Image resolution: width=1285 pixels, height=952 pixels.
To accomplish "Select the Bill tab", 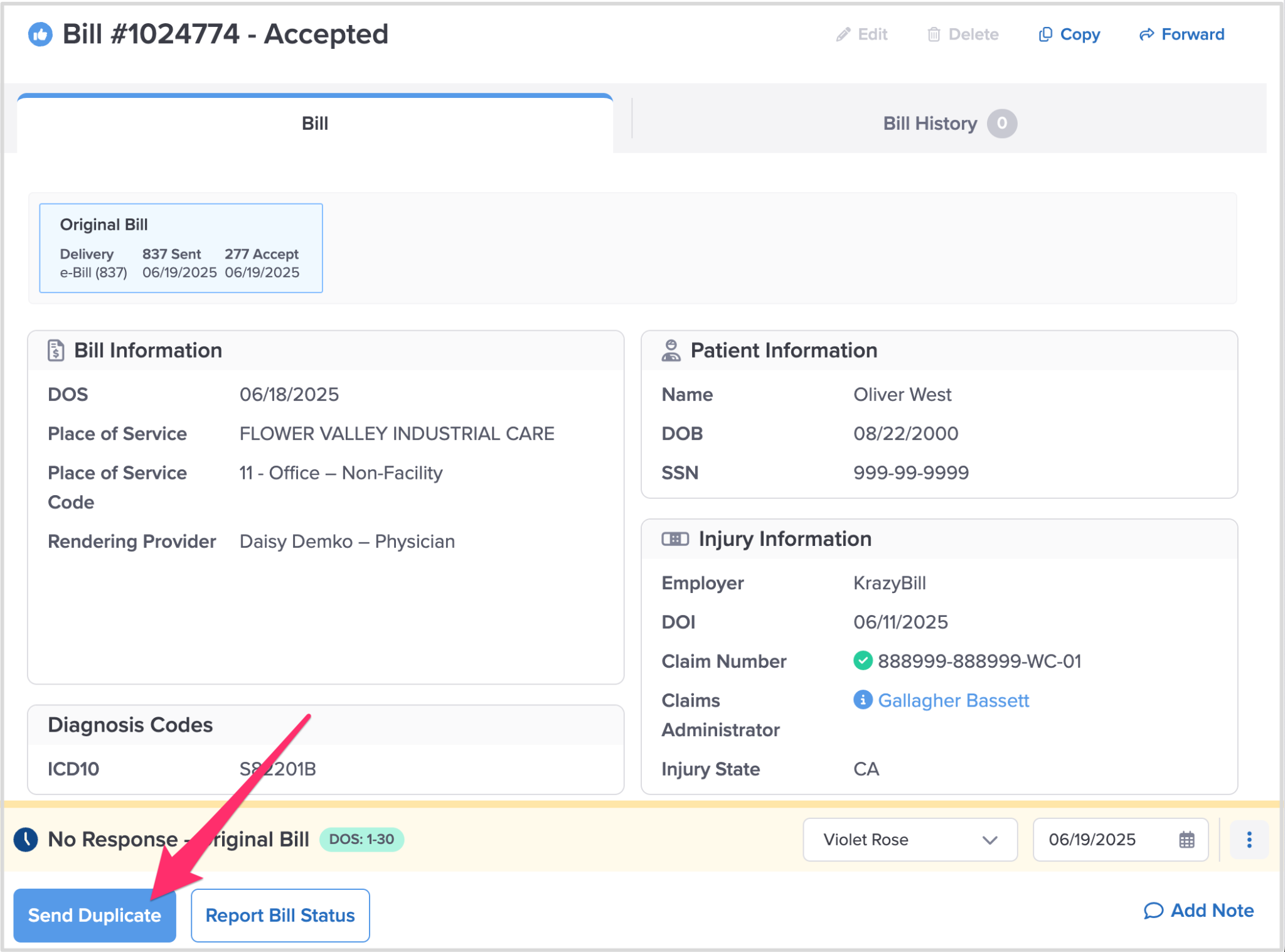I will [315, 124].
